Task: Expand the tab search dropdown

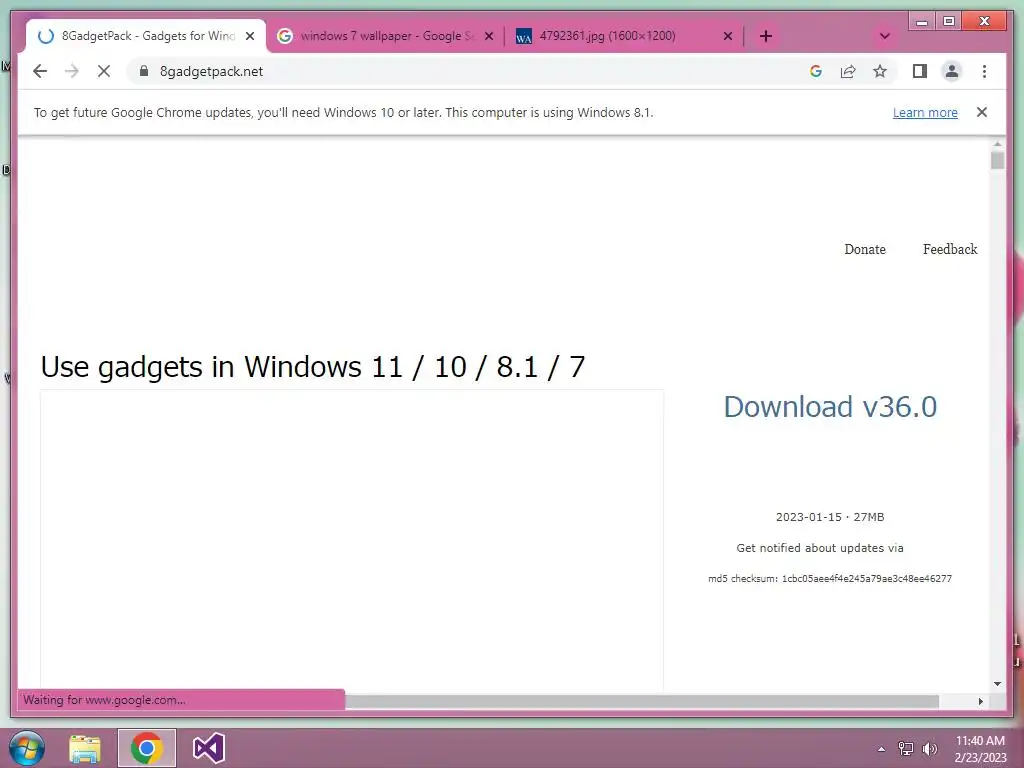Action: (884, 36)
